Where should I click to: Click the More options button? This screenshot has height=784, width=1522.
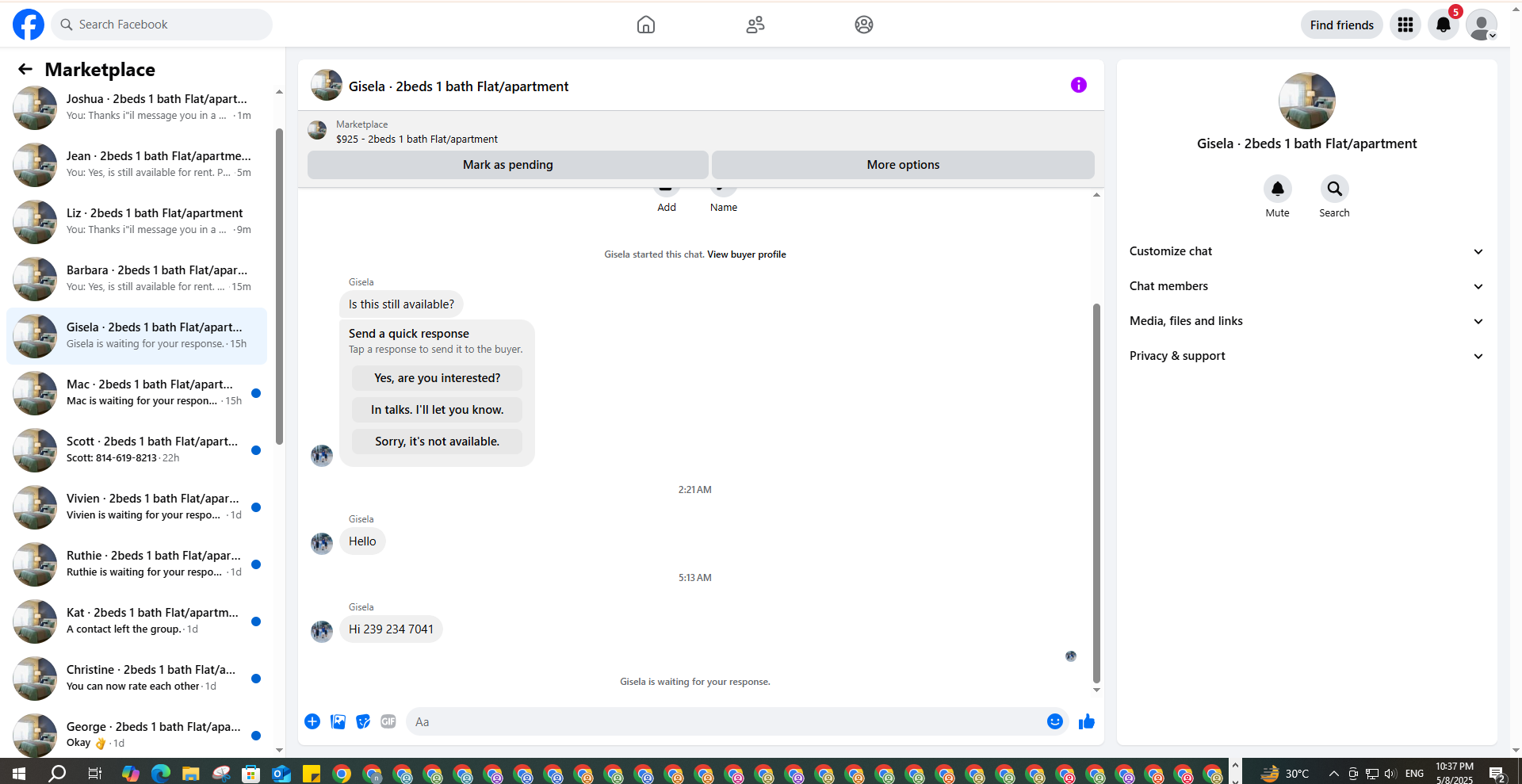pos(903,165)
